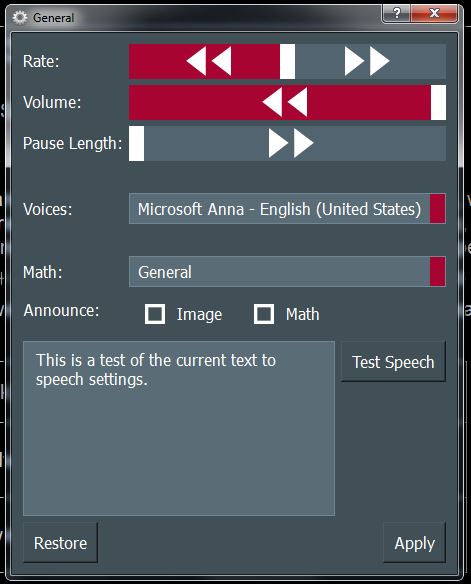471x584 pixels.
Task: Select the Microsoft Anna voice combo box
Action: pos(287,209)
